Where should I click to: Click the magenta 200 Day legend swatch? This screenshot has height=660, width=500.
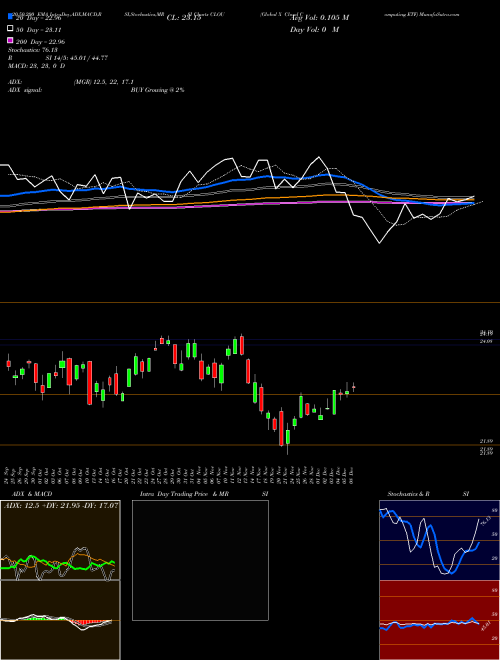[10, 41]
